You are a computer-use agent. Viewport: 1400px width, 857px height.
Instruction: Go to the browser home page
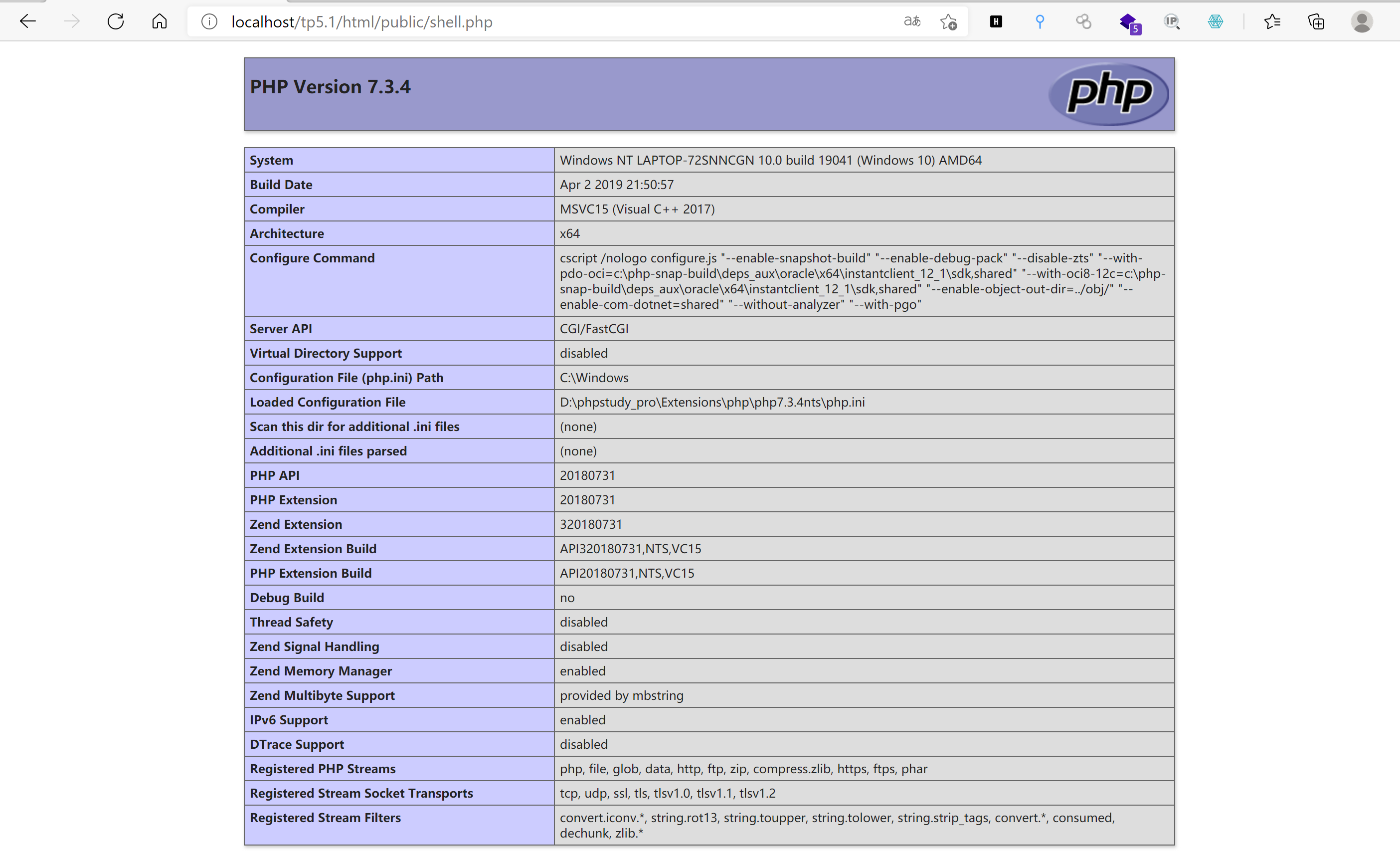(160, 21)
